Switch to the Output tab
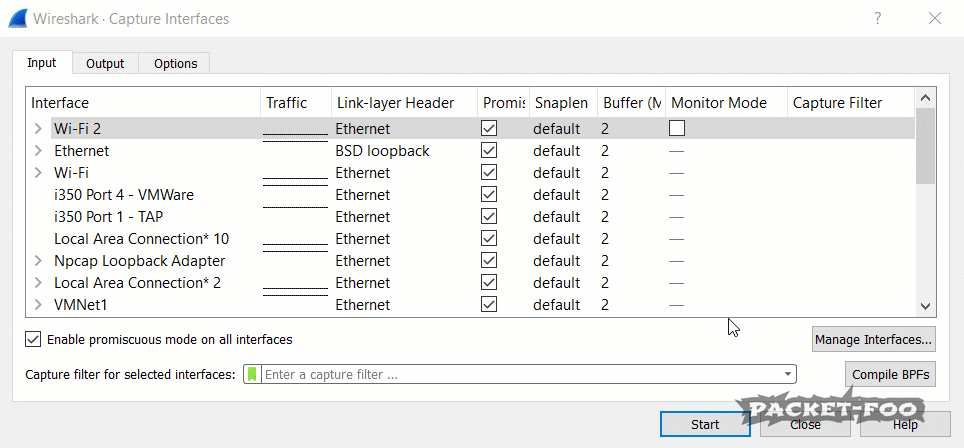 click(x=105, y=64)
